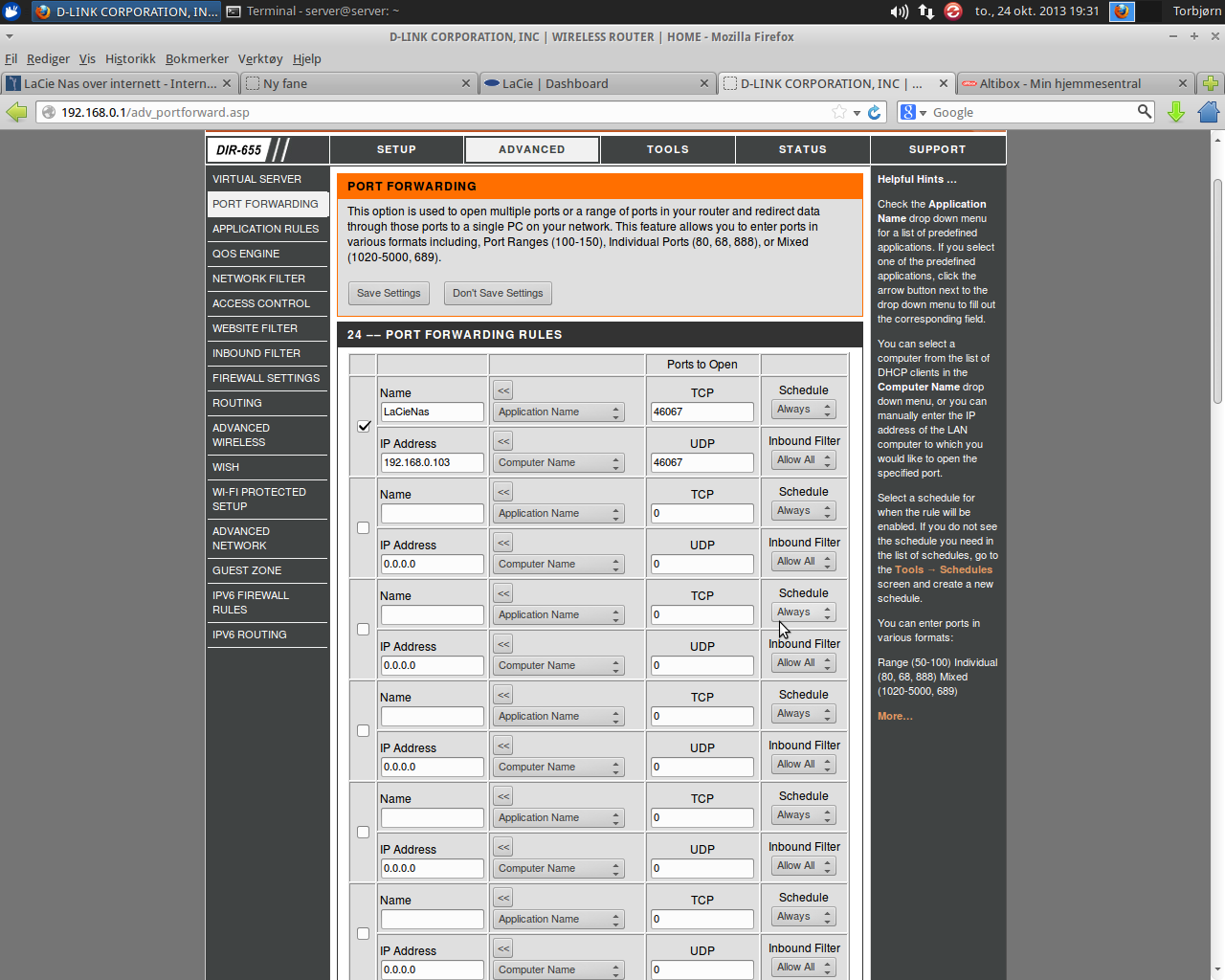Image resolution: width=1225 pixels, height=980 pixels.
Task: Open Computer Name dropdown for LaCieNas rule
Action: (559, 462)
